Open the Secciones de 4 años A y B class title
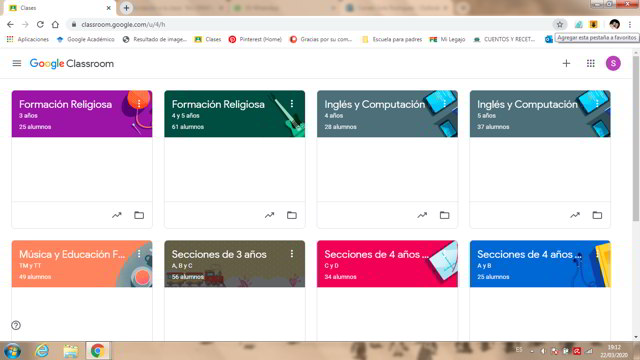Viewport: 640px width, 360px height. (529, 254)
